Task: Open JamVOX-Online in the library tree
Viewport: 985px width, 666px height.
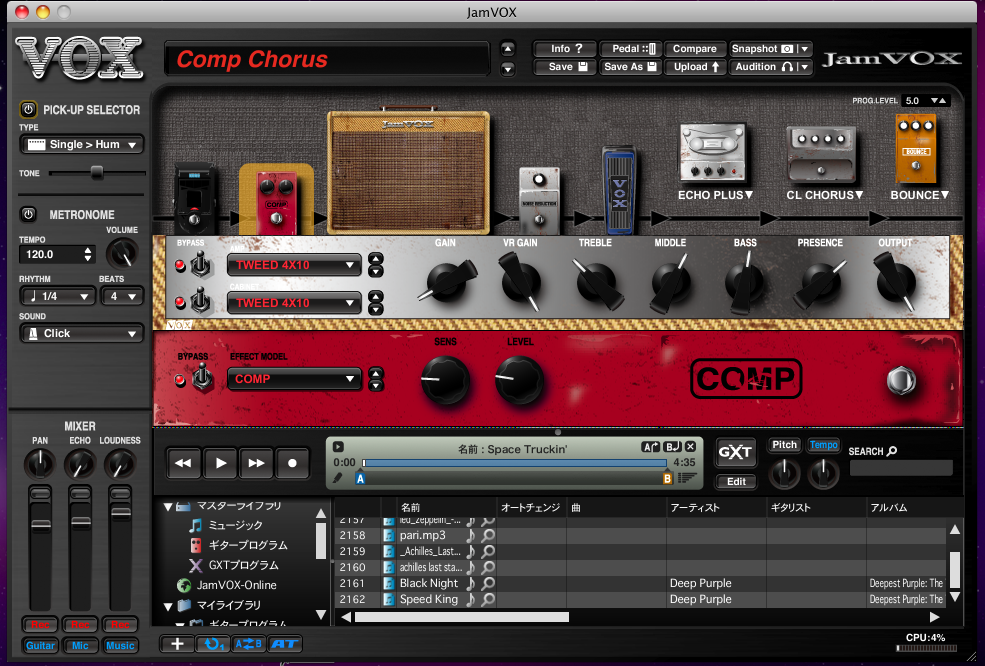Action: coord(236,585)
